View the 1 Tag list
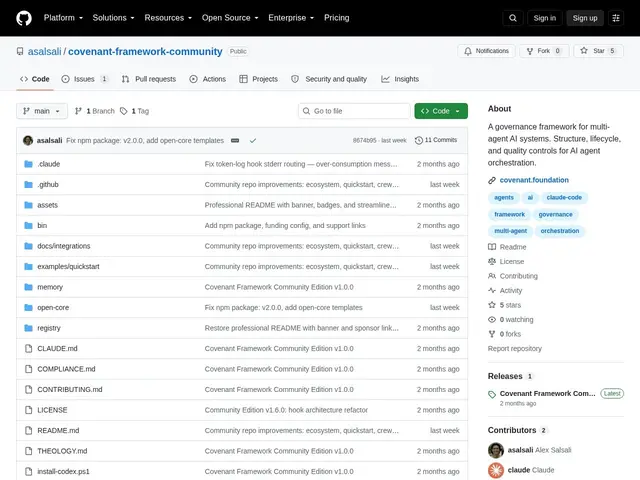 pos(134,111)
